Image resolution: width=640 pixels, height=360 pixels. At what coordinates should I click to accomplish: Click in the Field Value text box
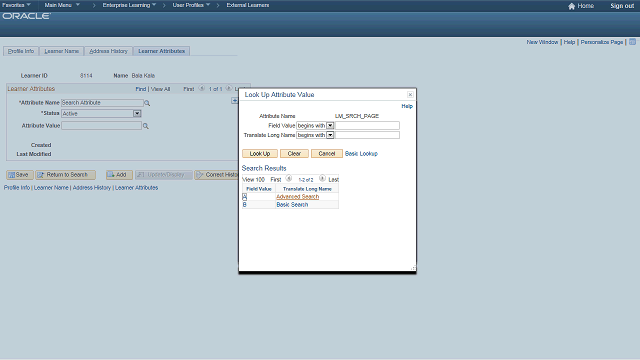click(367, 126)
